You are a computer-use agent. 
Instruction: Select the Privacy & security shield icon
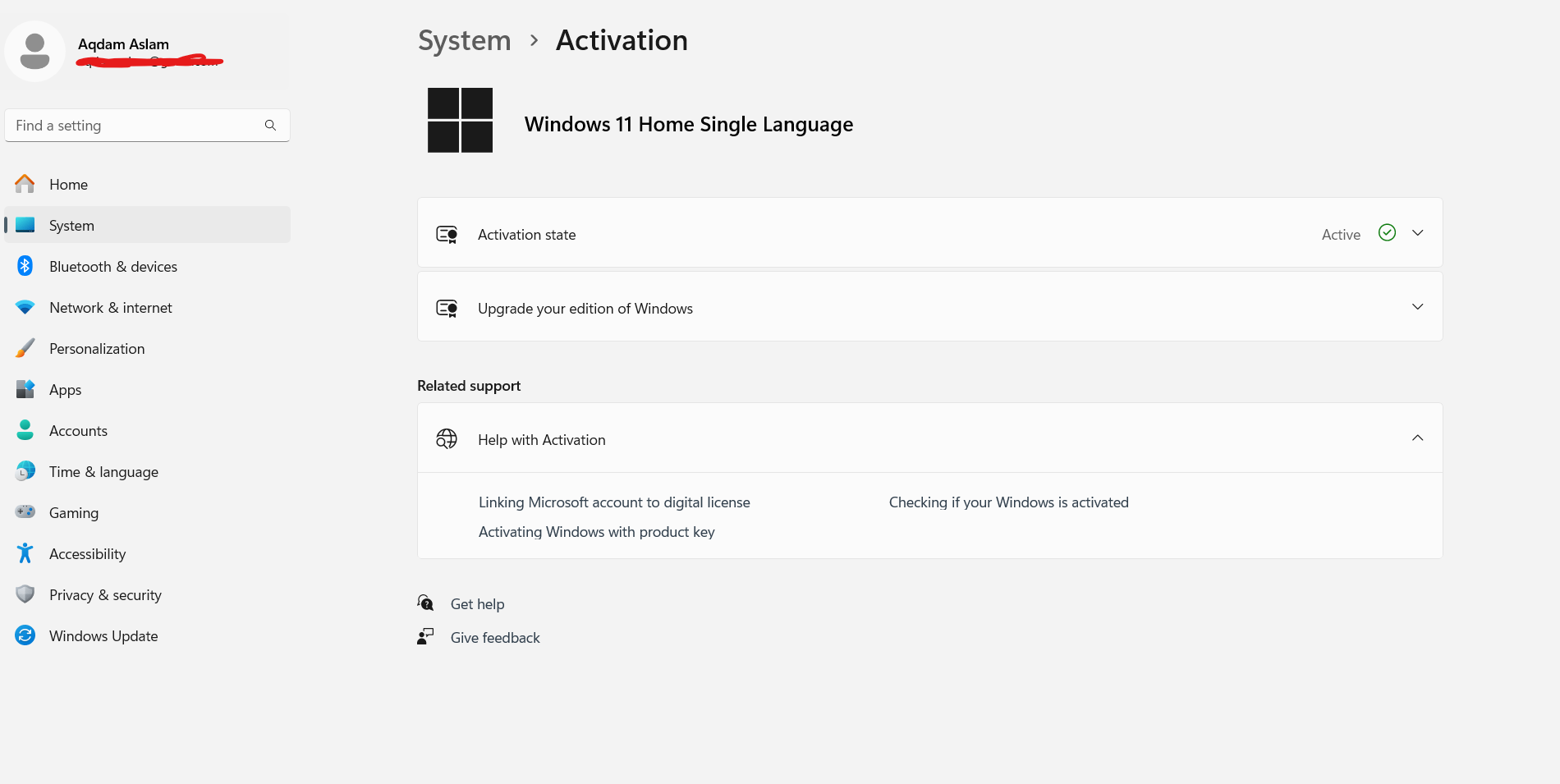click(x=25, y=594)
